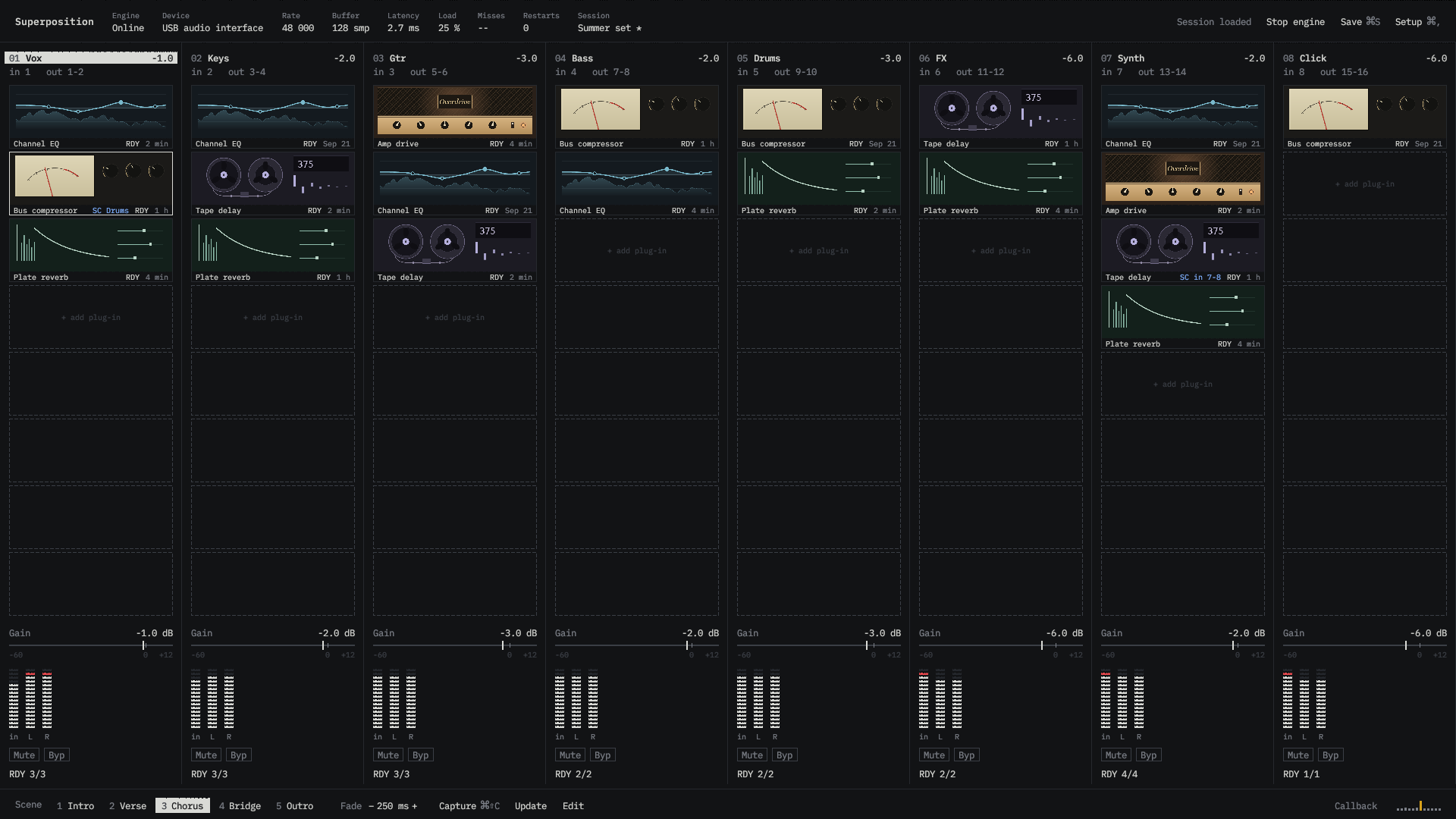The height and width of the screenshot is (819, 1456).
Task: Select the 05 Drums channel header
Action: [819, 58]
